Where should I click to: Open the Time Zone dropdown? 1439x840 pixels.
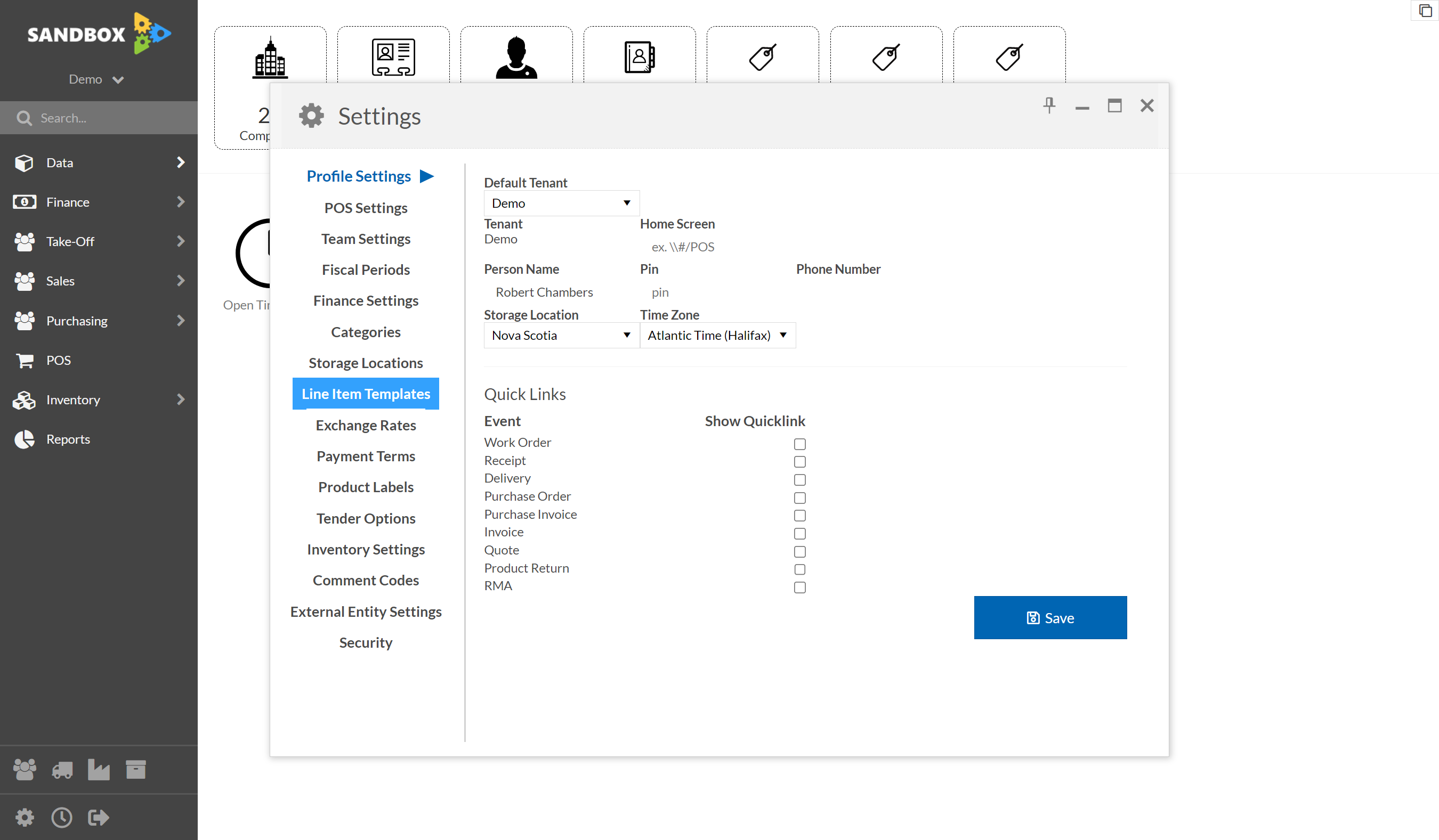tap(717, 336)
